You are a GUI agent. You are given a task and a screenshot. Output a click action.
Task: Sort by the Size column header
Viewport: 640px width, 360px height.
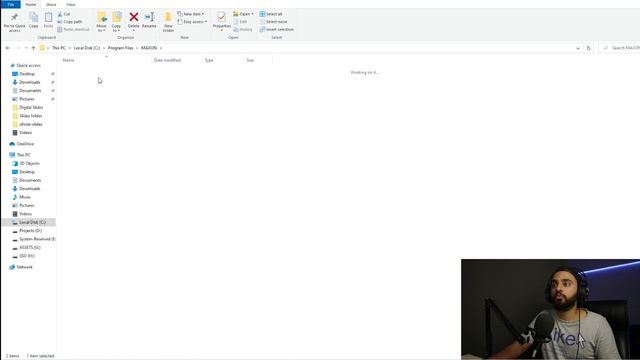[250, 60]
